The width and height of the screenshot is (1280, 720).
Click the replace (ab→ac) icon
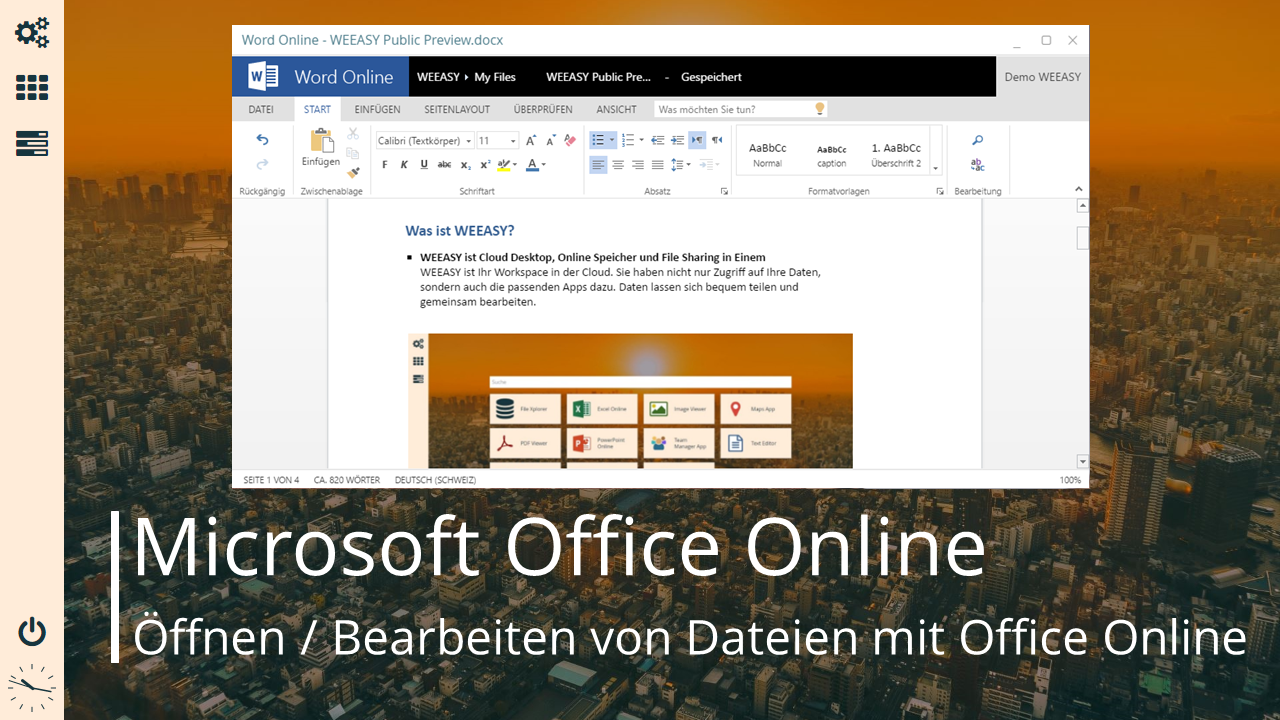pyautogui.click(x=978, y=165)
